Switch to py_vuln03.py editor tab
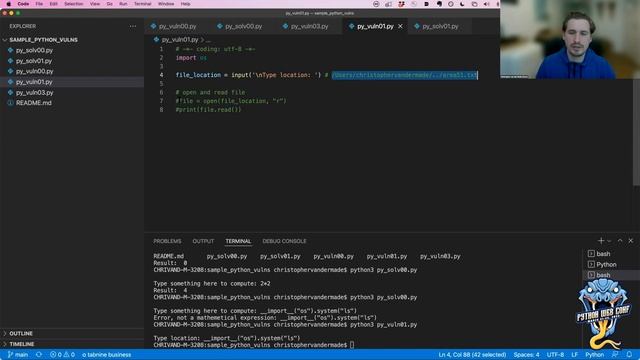 (x=309, y=26)
